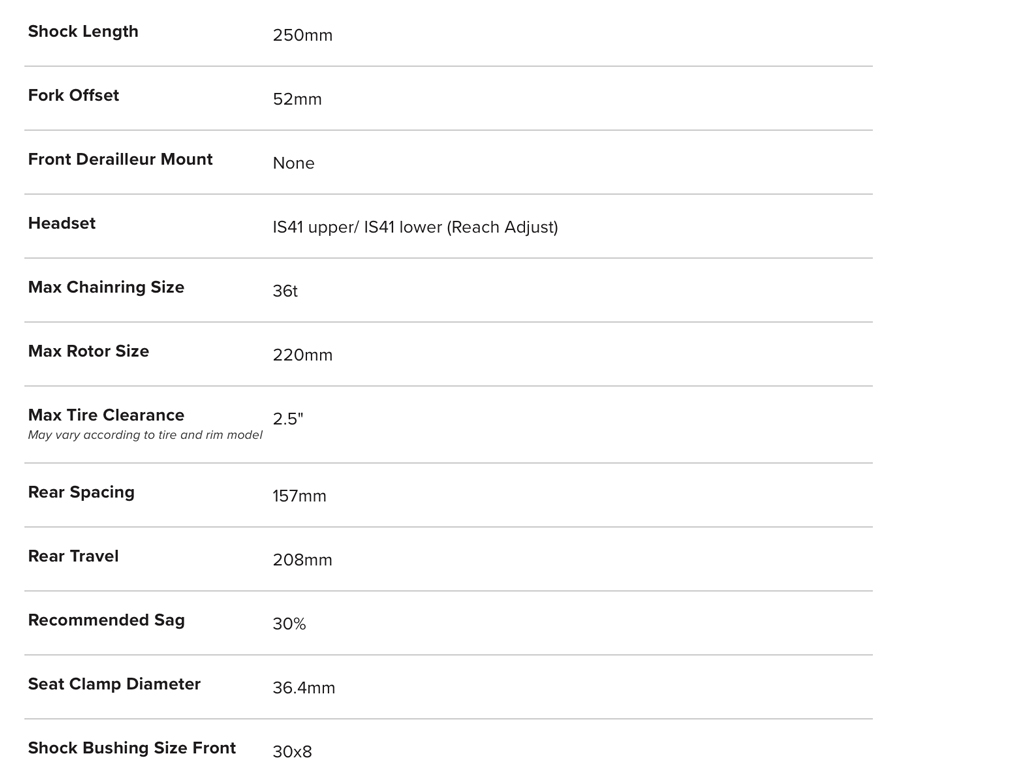Screen dimensions: 1024x768
Task: Select the 36.4mm seat clamp value
Action: click(304, 689)
